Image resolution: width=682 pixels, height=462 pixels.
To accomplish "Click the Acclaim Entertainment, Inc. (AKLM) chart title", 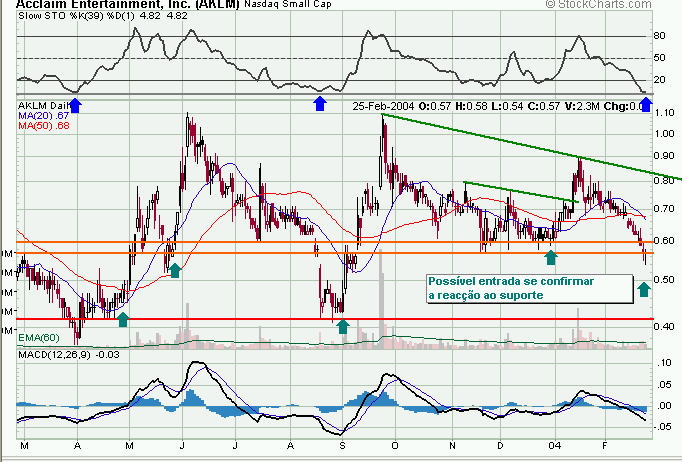I will [128, 4].
